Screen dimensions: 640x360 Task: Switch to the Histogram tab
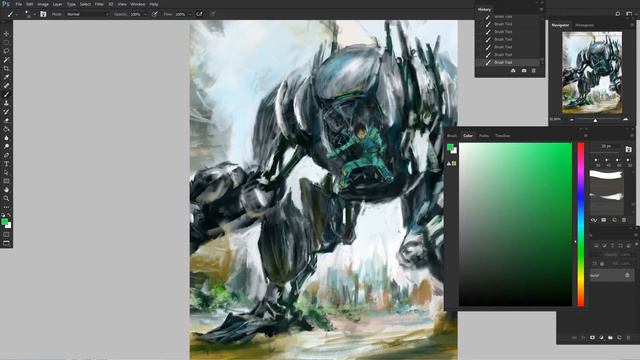584,25
